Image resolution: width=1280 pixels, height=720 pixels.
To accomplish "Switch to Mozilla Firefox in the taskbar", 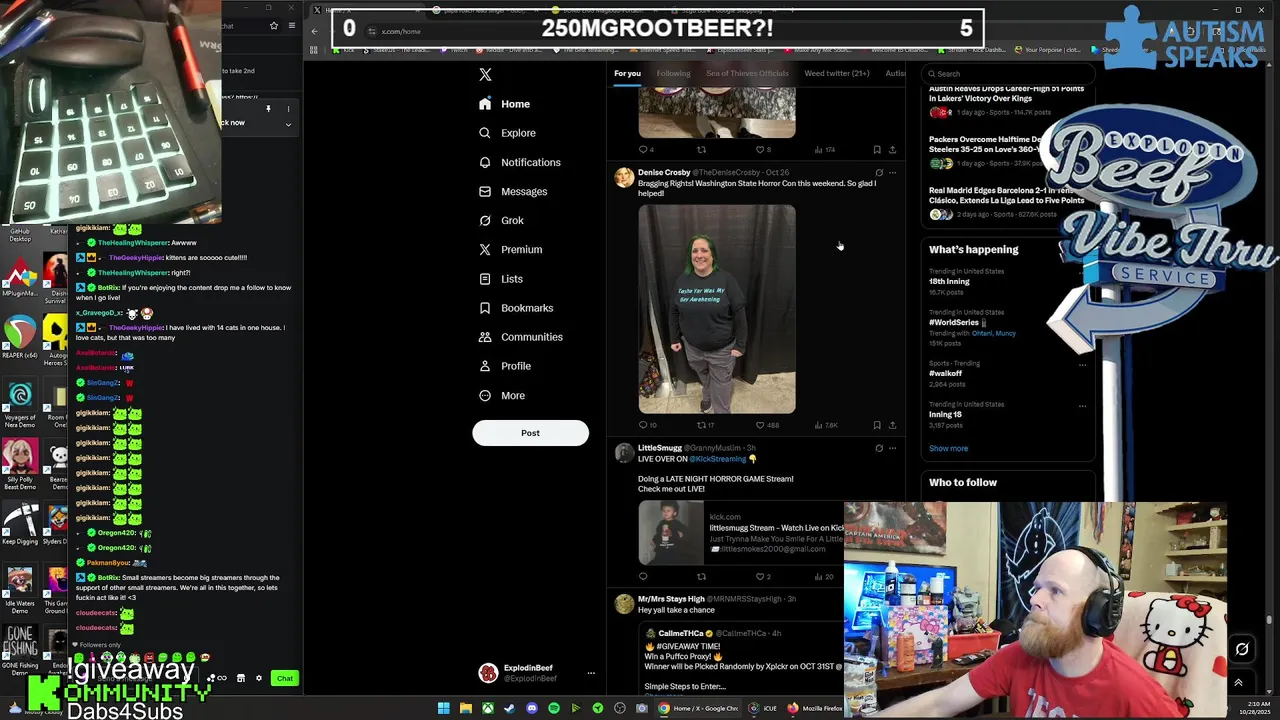I will click(x=815, y=708).
